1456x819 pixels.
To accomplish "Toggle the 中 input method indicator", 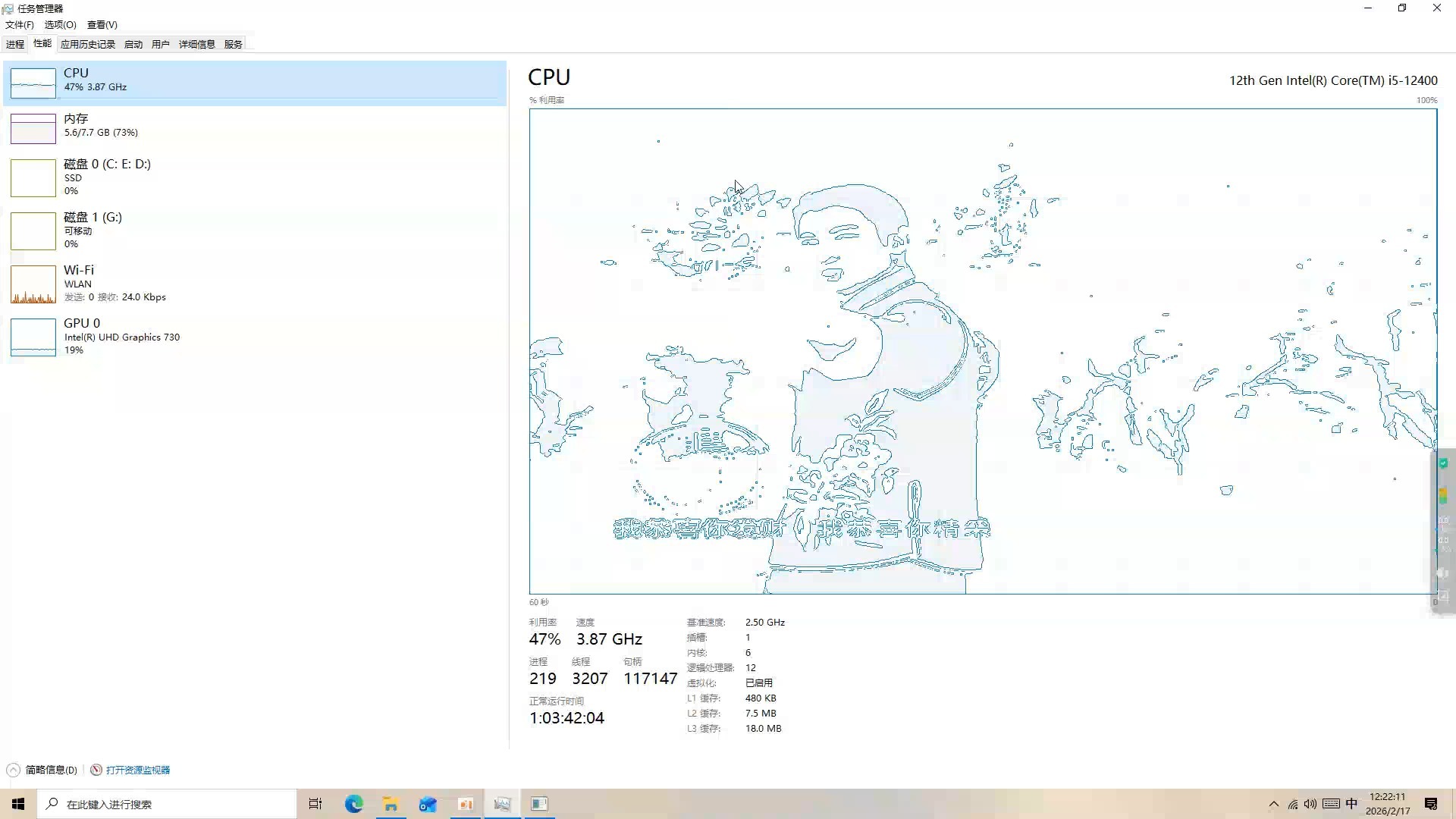I will coord(1351,804).
